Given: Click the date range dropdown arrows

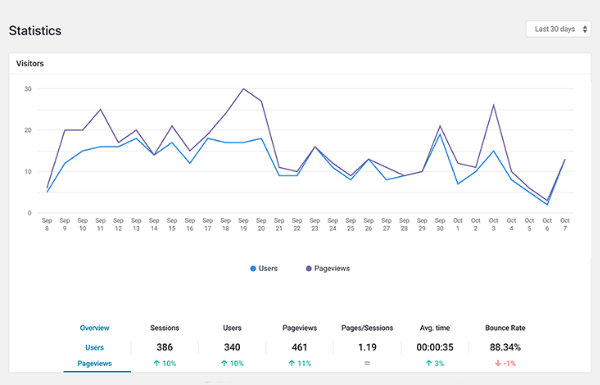Looking at the screenshot, I should pos(585,29).
